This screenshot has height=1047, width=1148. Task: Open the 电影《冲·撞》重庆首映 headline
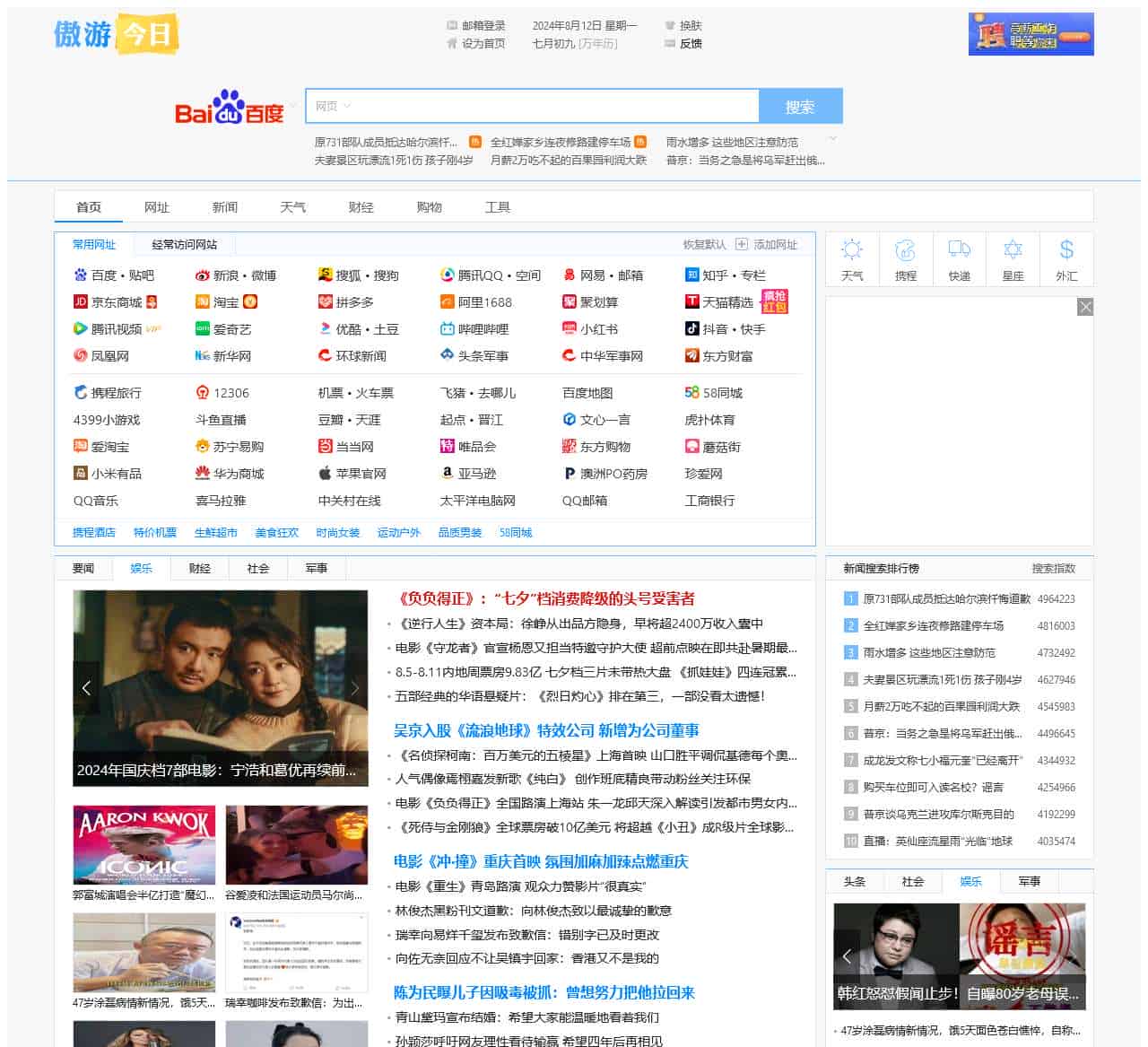[541, 861]
